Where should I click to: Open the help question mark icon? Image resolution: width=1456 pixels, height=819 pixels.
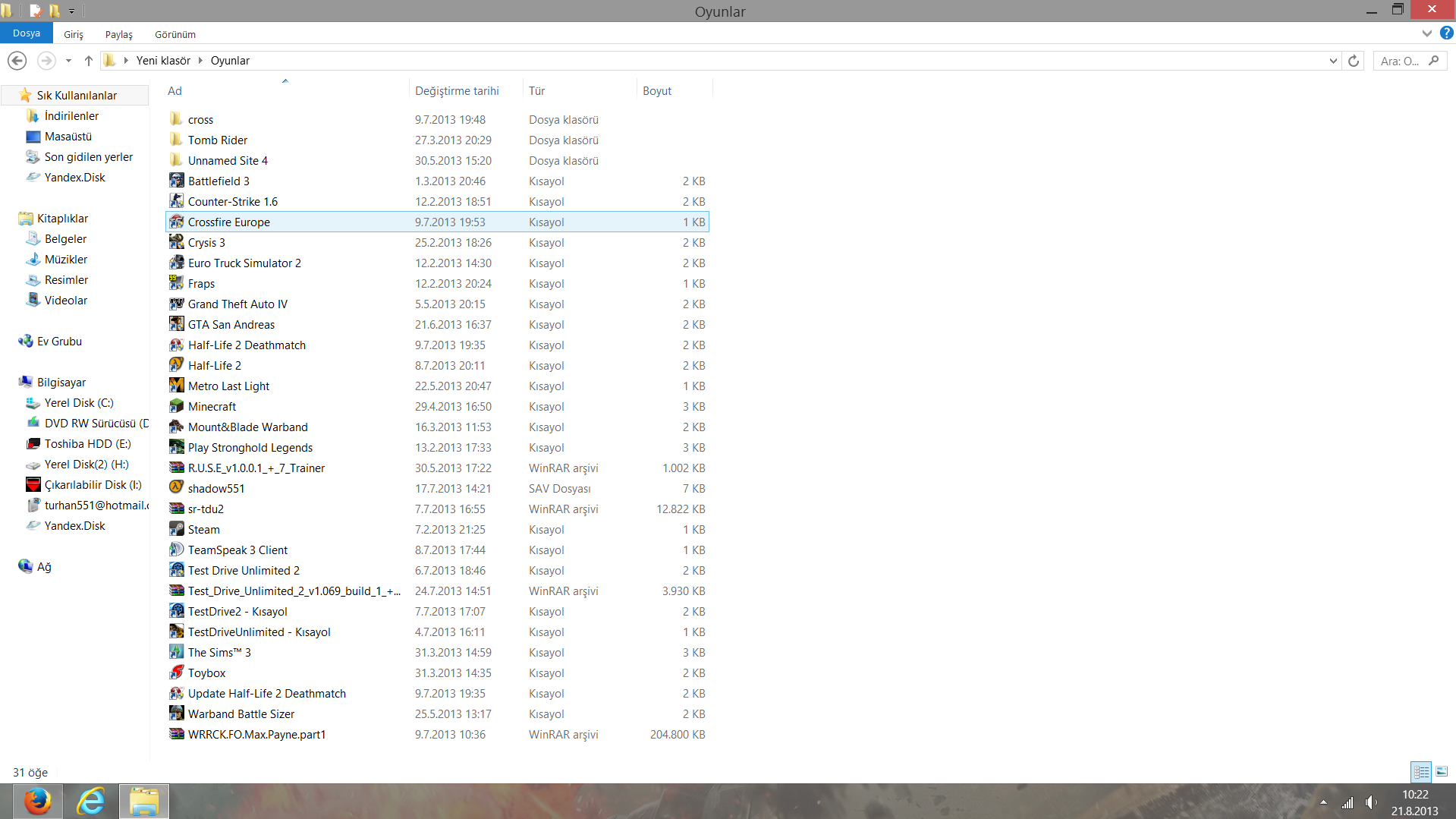[x=1447, y=33]
